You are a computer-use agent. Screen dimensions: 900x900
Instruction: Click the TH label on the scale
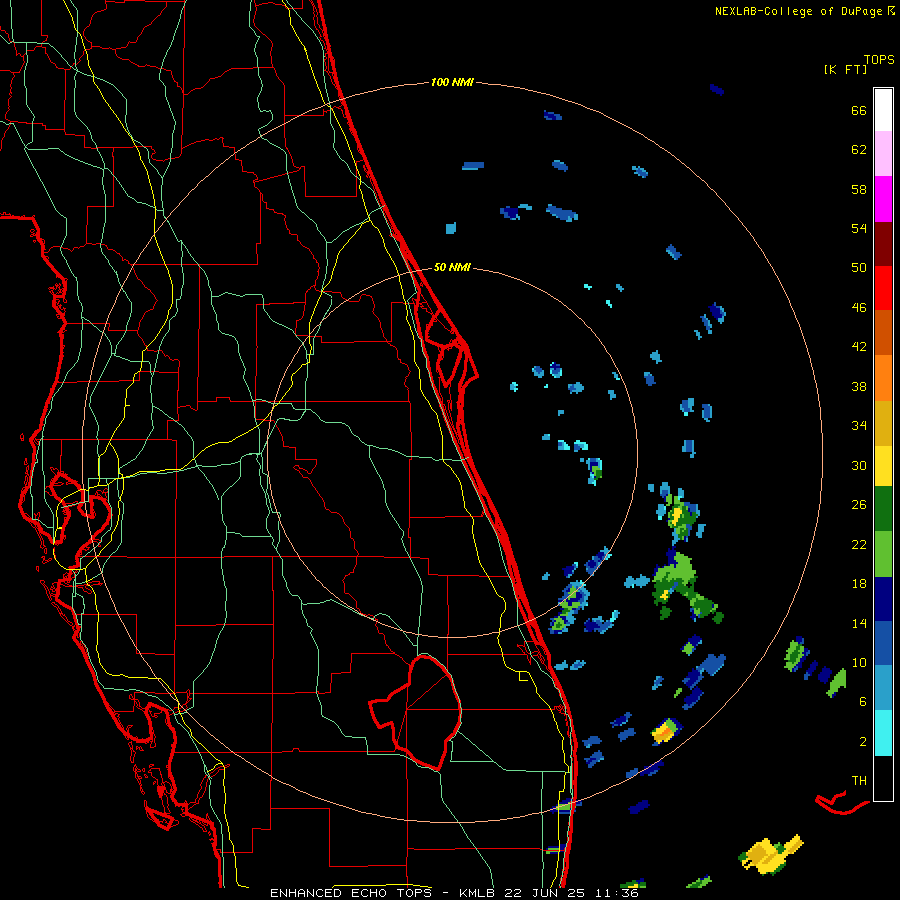coord(859,781)
